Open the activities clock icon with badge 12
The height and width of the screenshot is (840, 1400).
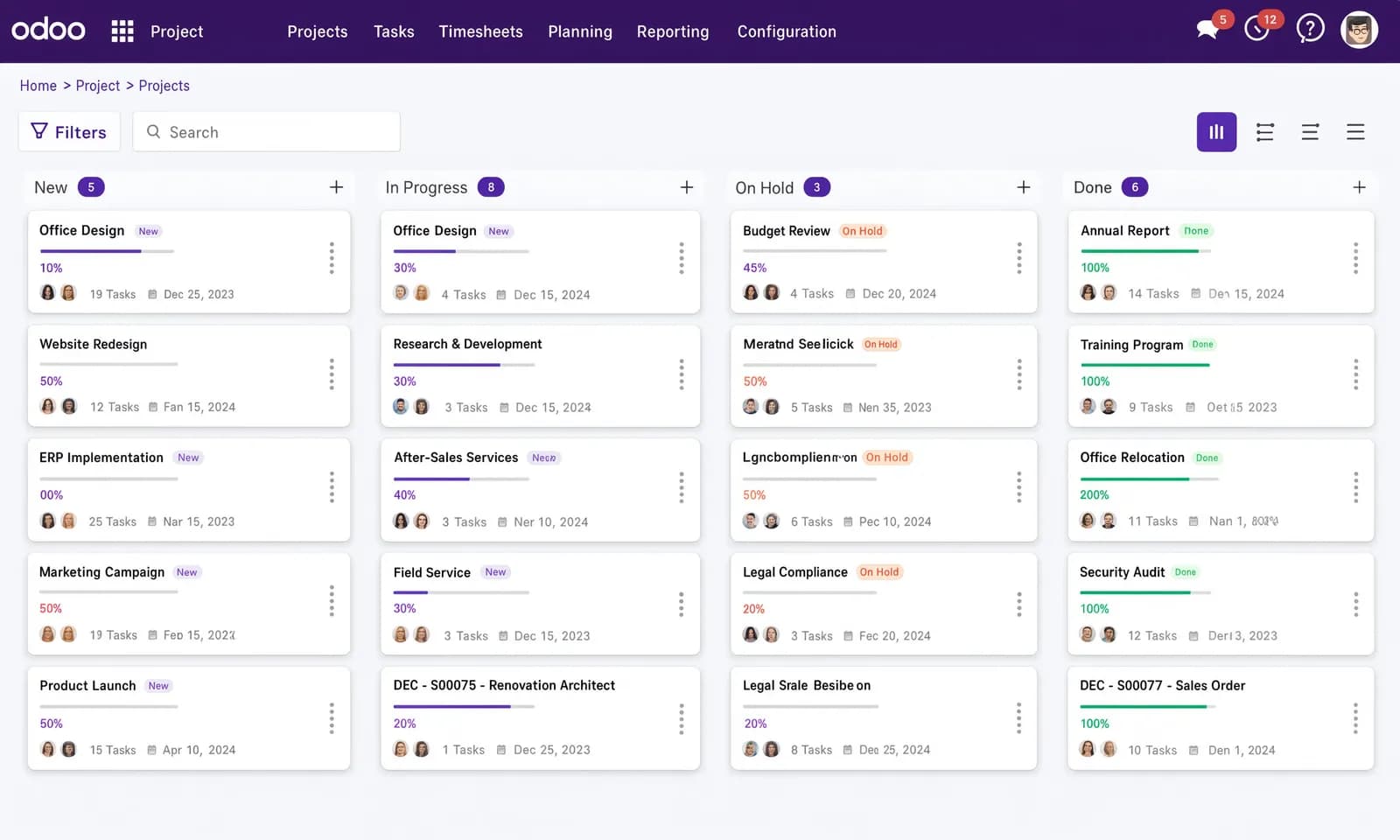(x=1257, y=30)
